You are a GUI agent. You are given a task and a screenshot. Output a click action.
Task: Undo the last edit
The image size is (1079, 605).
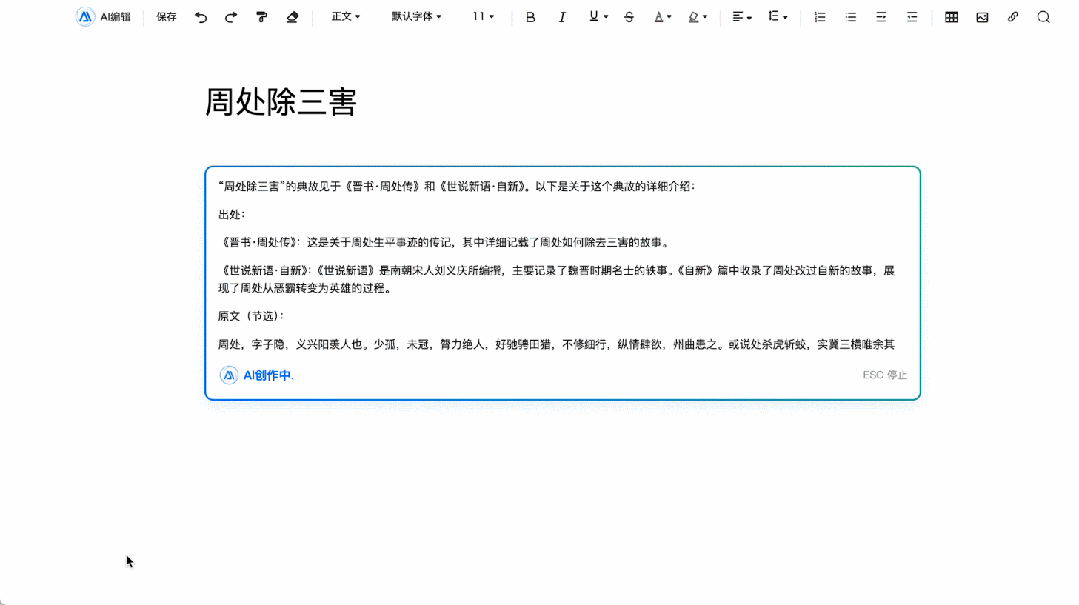200,17
